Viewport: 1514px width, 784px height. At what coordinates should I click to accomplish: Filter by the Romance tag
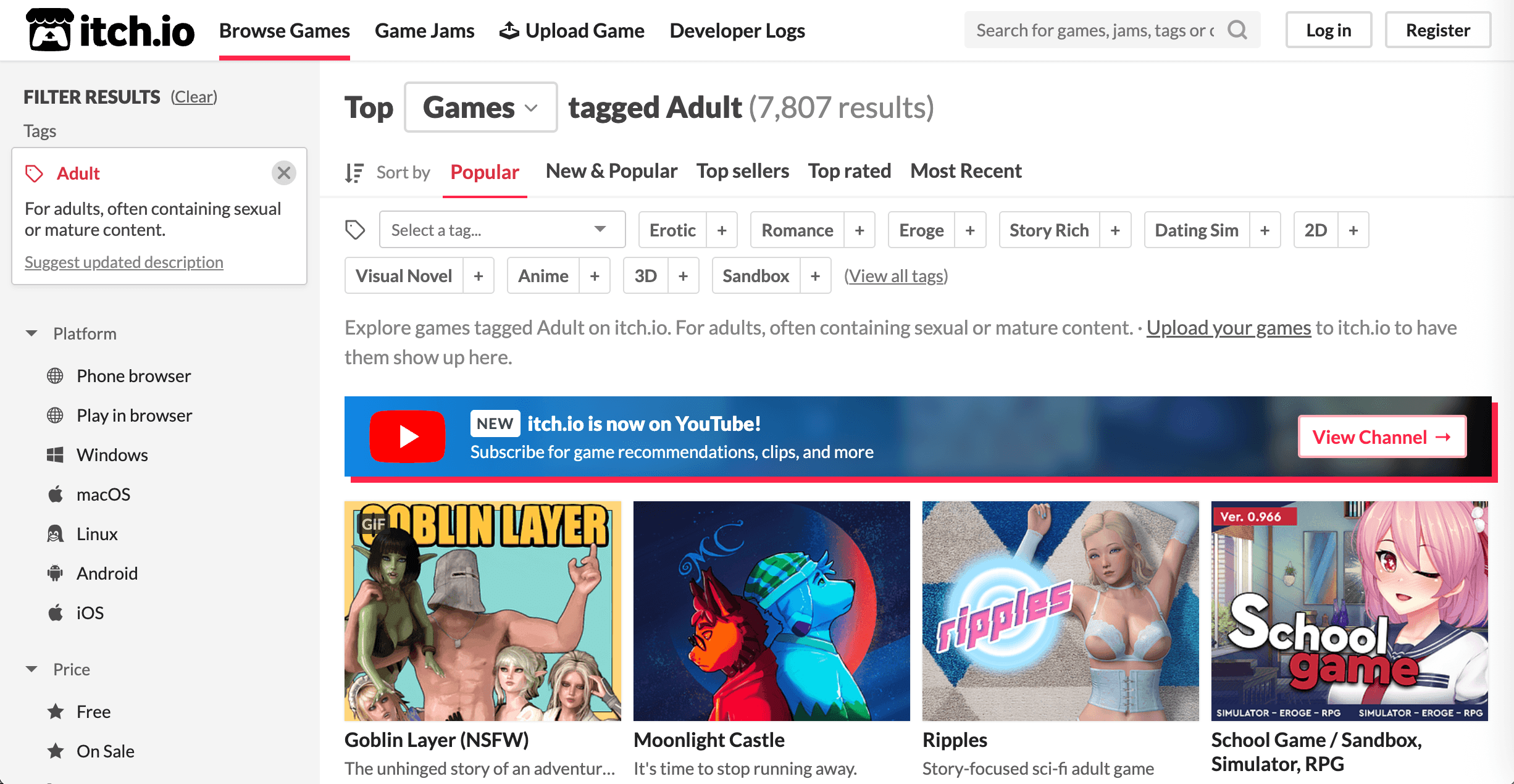tap(797, 230)
